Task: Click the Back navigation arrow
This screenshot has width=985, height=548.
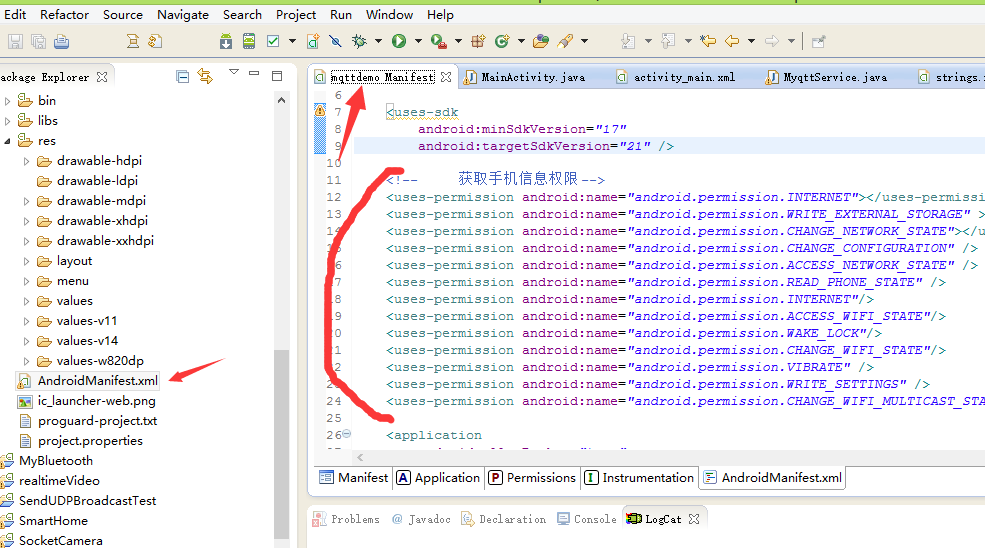Action: (x=732, y=41)
